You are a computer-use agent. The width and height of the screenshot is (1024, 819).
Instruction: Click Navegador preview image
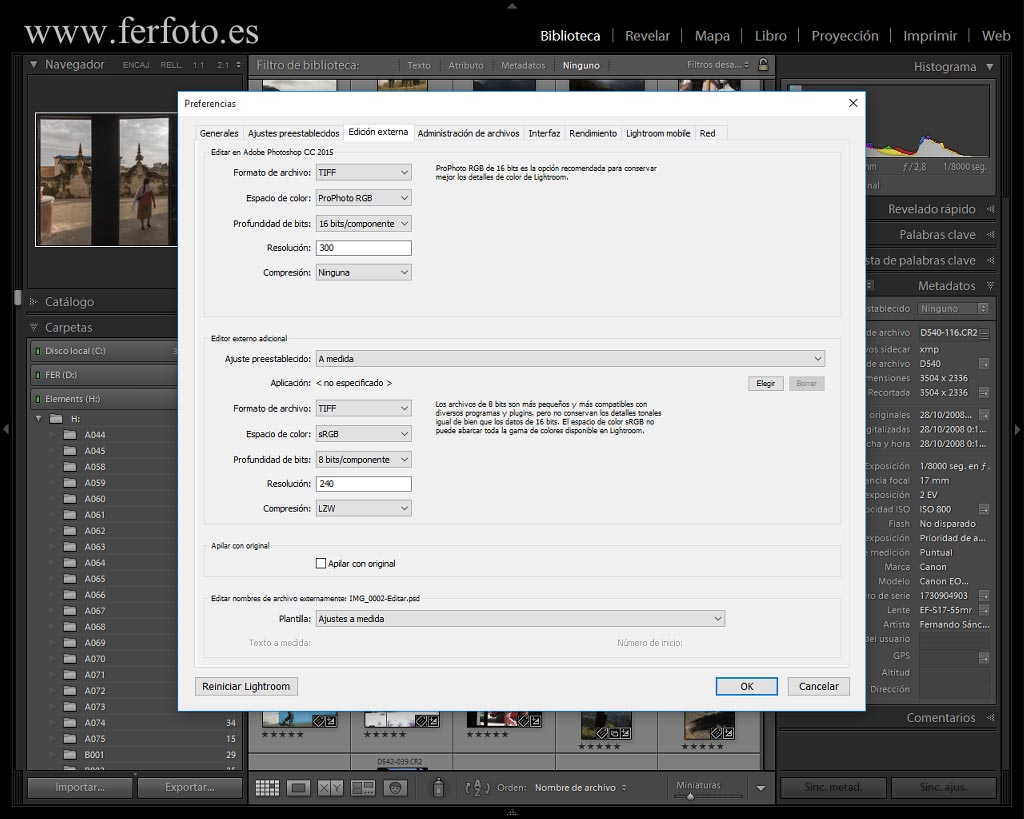[107, 180]
